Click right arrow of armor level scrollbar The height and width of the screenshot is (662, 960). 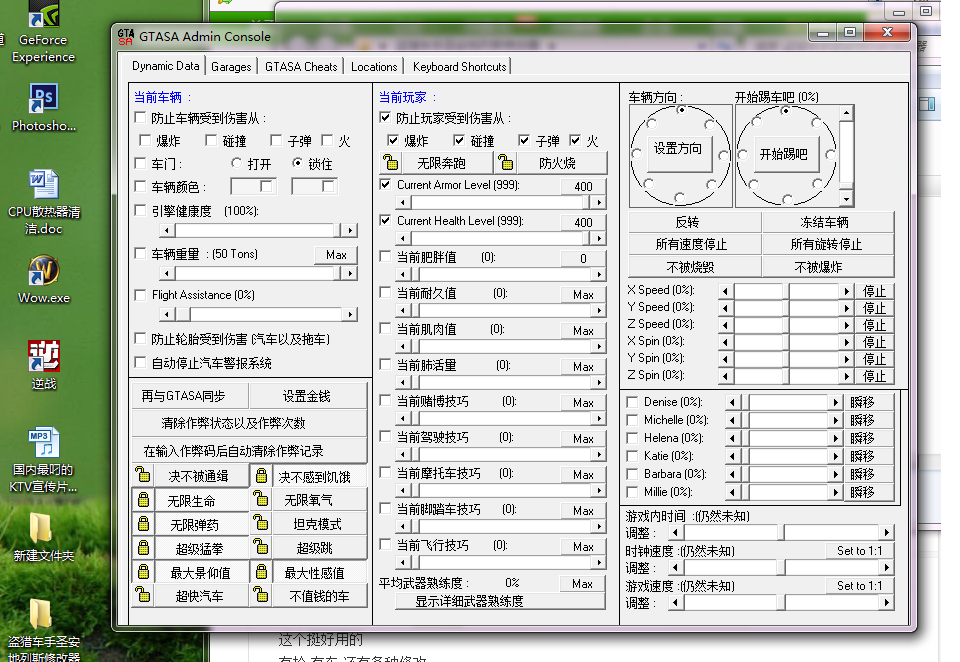599,202
